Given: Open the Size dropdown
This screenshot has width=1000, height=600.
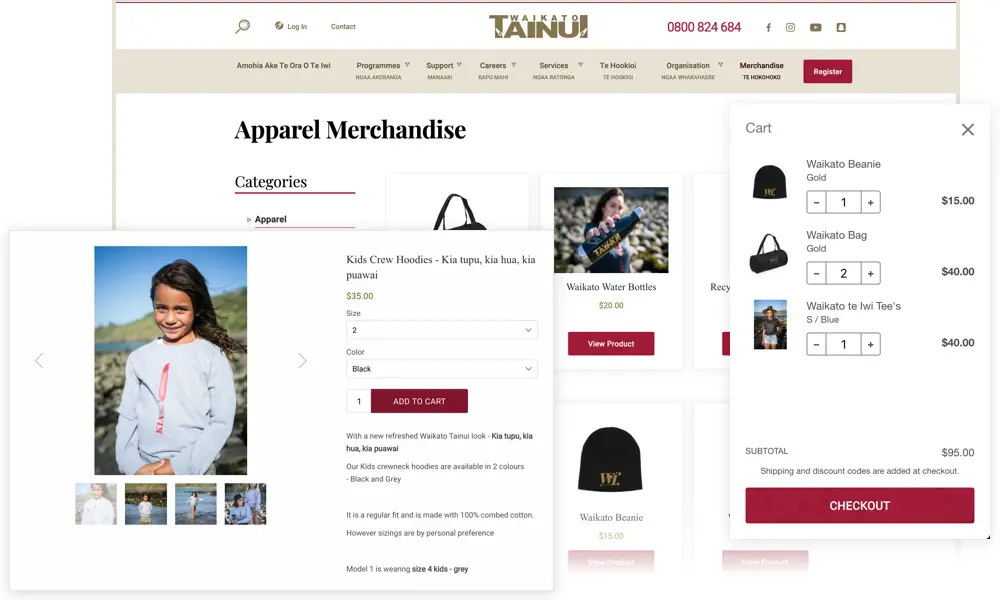Looking at the screenshot, I should point(441,330).
